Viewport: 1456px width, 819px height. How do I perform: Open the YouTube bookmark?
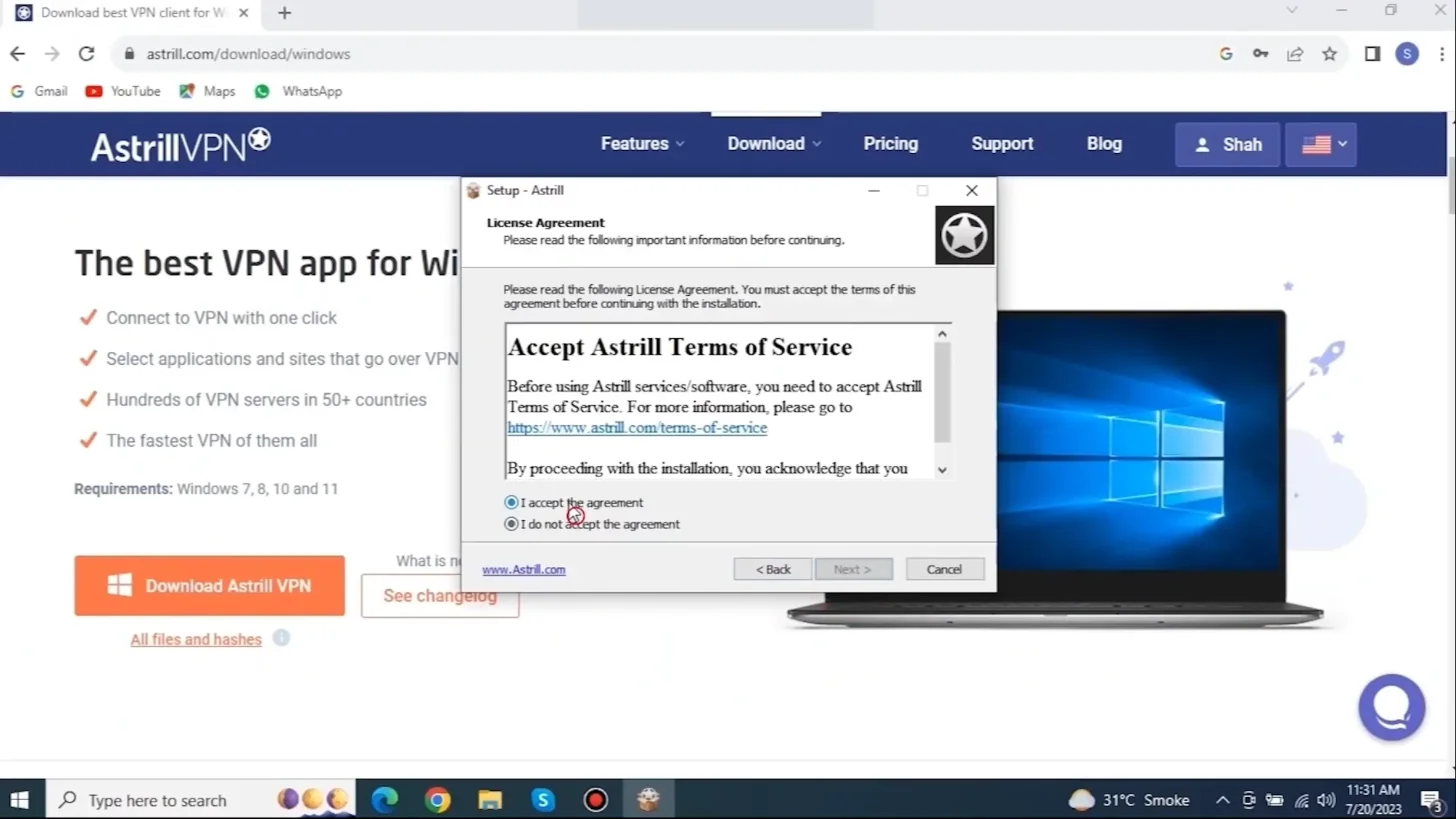pos(123,91)
